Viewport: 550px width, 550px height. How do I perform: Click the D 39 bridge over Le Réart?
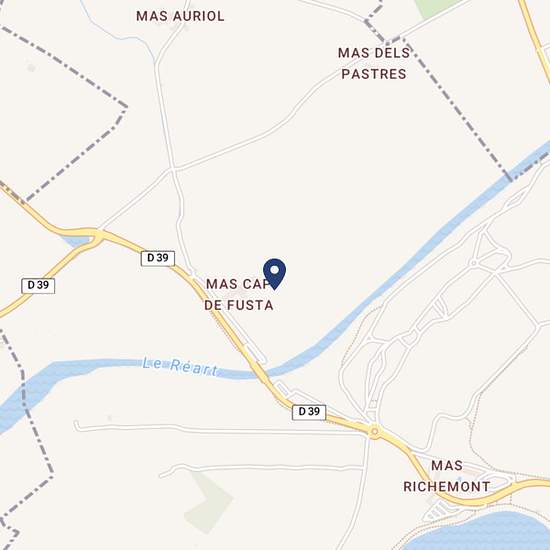click(259, 370)
